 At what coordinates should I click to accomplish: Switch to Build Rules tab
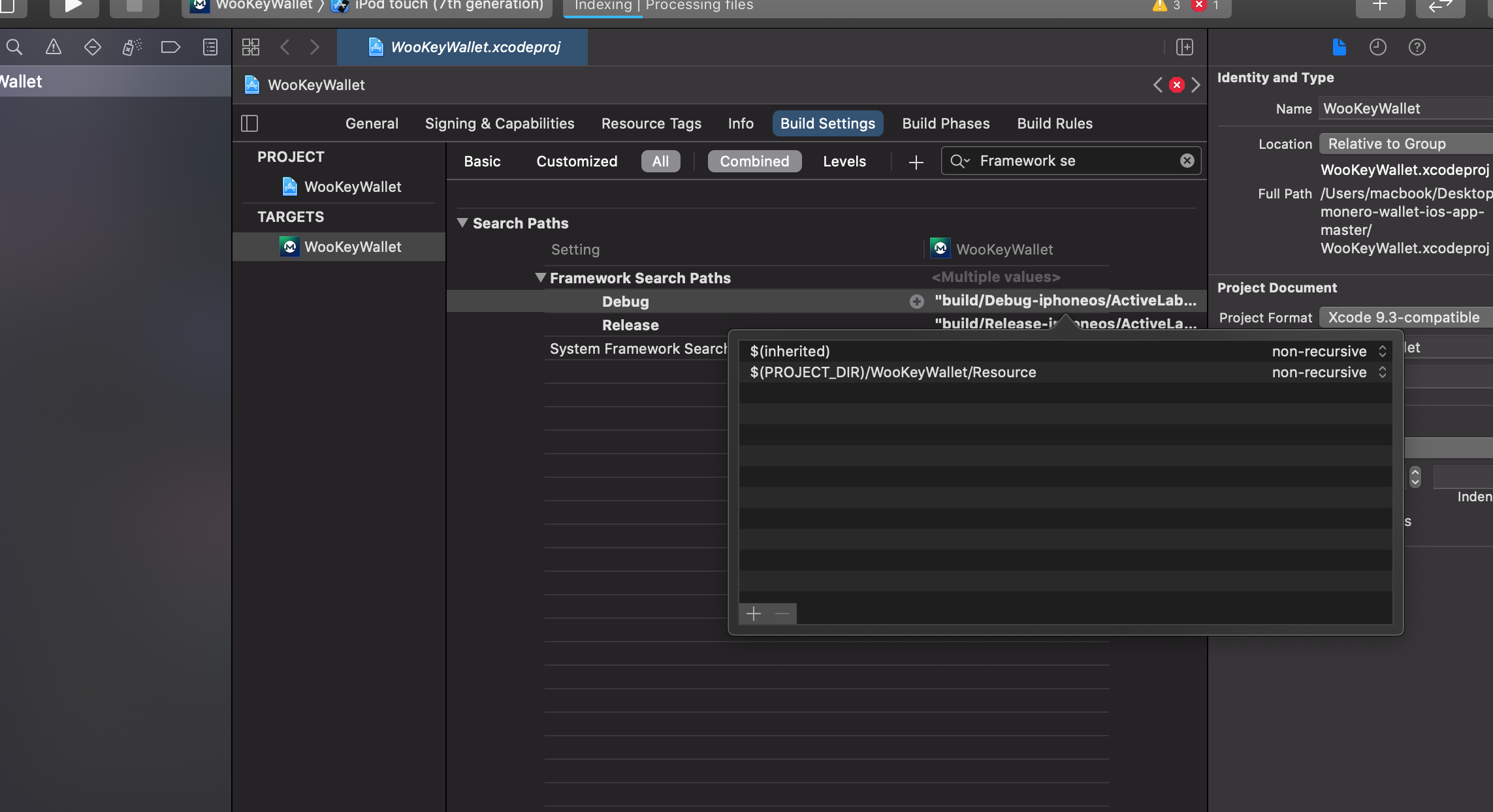coord(1055,123)
